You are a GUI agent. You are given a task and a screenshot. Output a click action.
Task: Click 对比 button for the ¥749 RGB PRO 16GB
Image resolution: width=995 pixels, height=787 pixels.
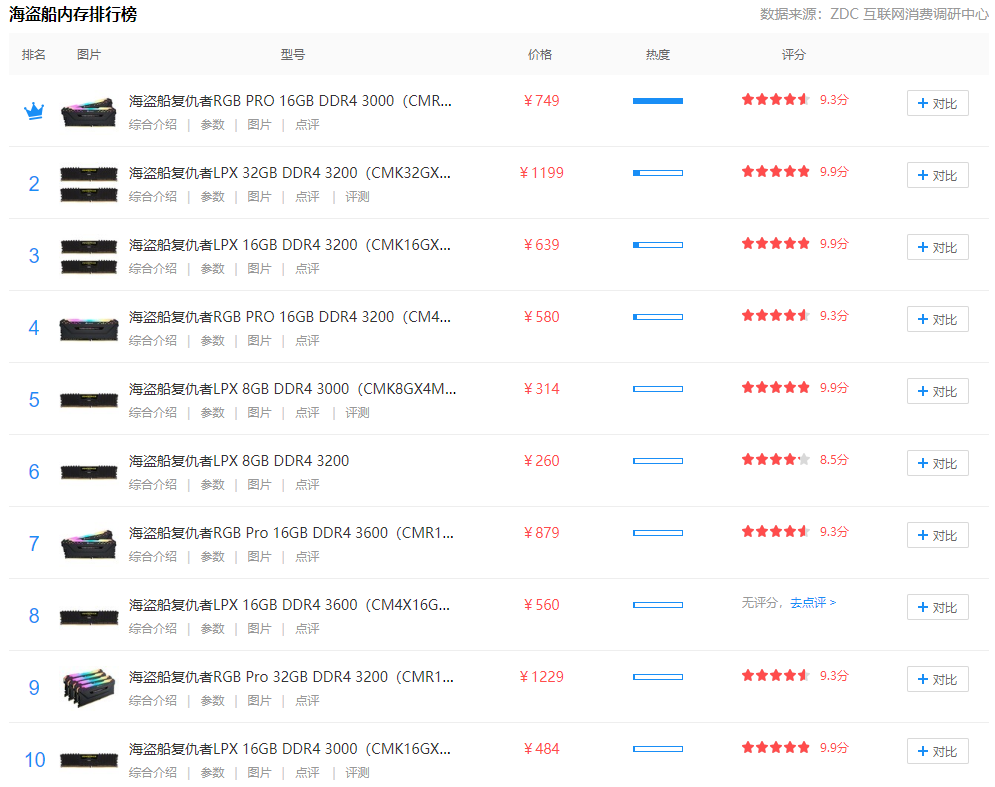point(937,103)
